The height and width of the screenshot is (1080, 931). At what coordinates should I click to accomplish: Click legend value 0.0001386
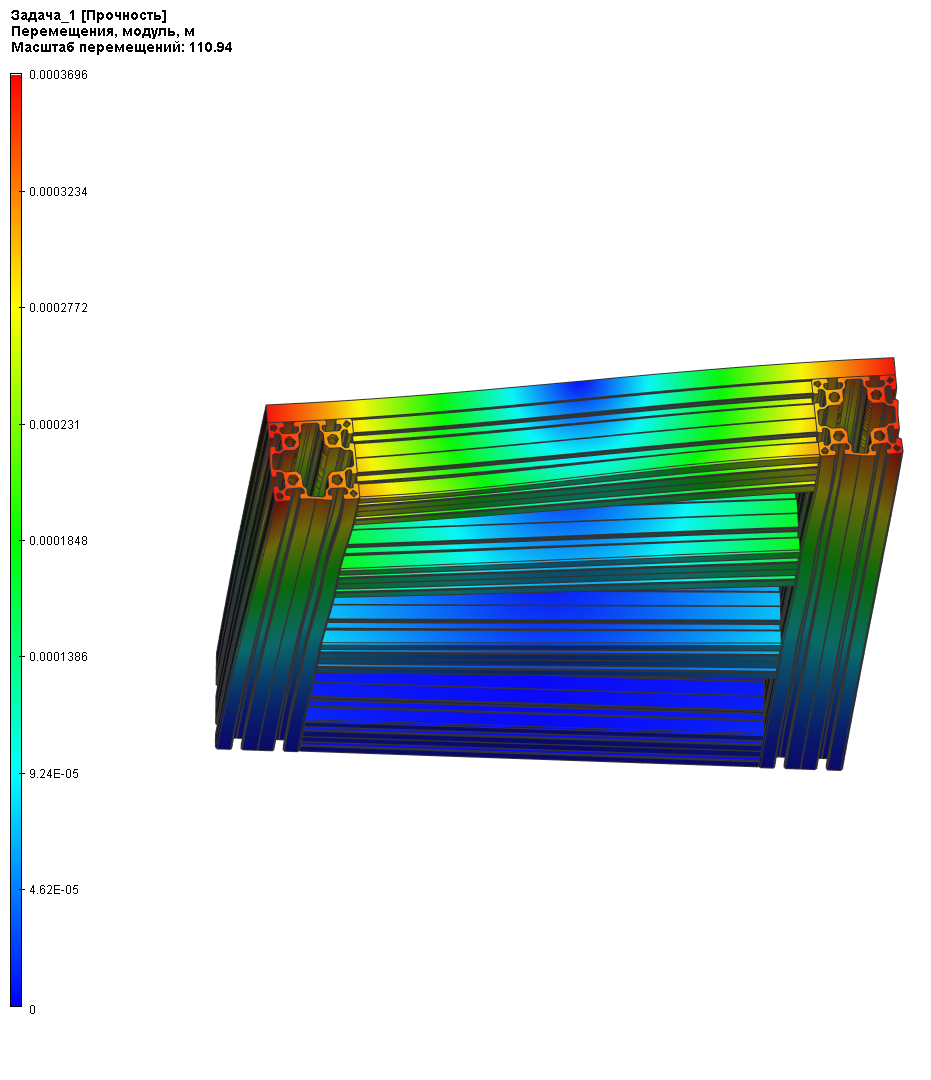pos(58,657)
